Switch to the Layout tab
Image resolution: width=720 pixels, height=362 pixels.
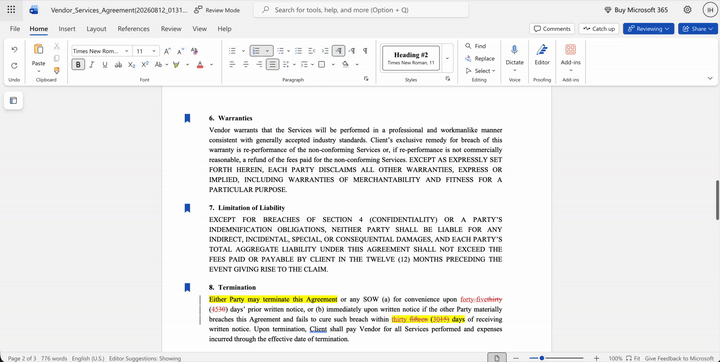pyautogui.click(x=96, y=28)
